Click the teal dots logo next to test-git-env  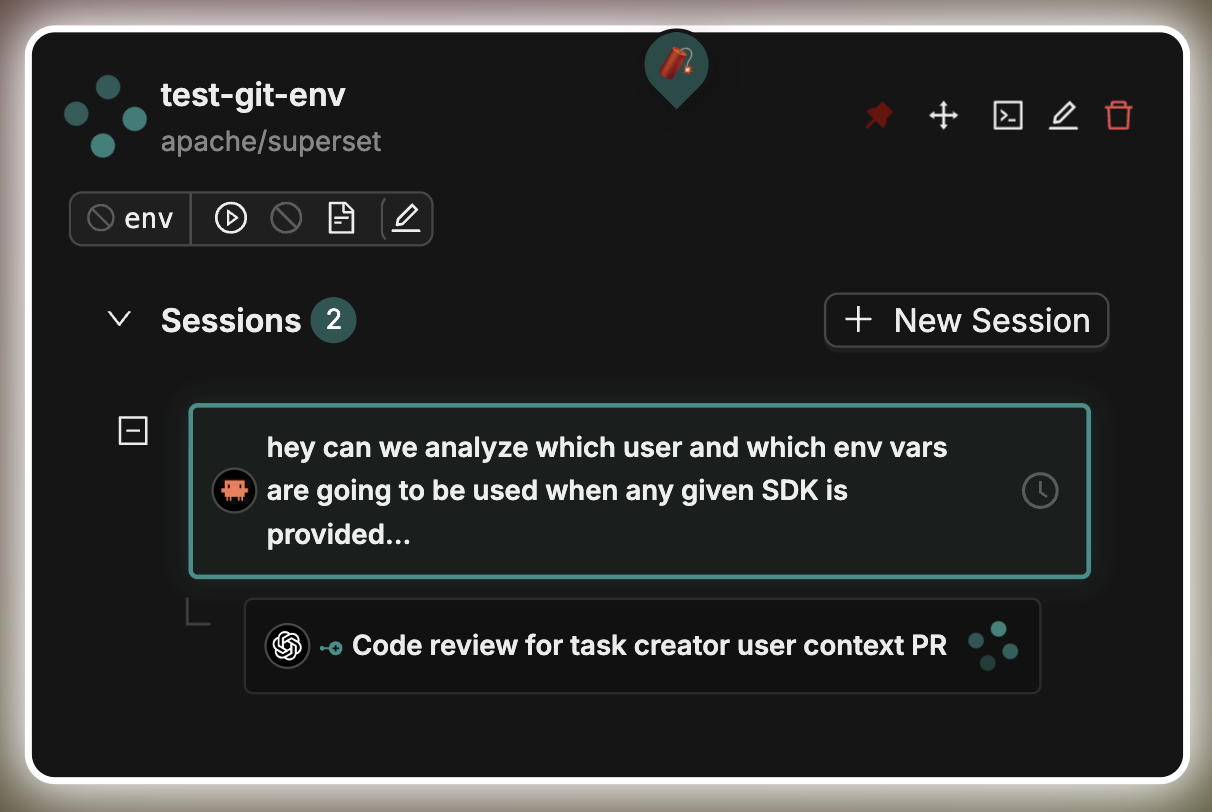(105, 116)
